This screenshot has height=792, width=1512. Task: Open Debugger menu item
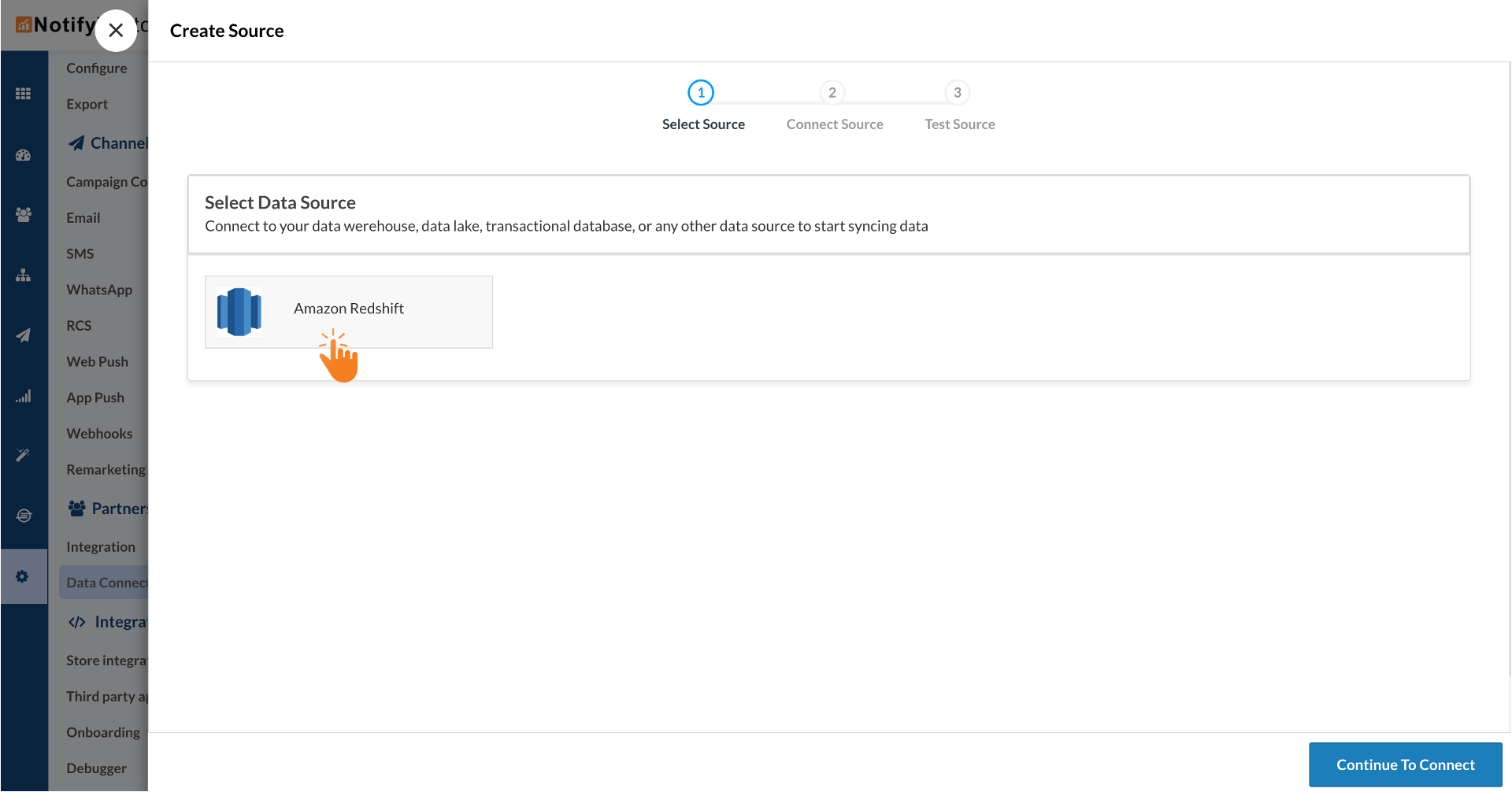(96, 768)
